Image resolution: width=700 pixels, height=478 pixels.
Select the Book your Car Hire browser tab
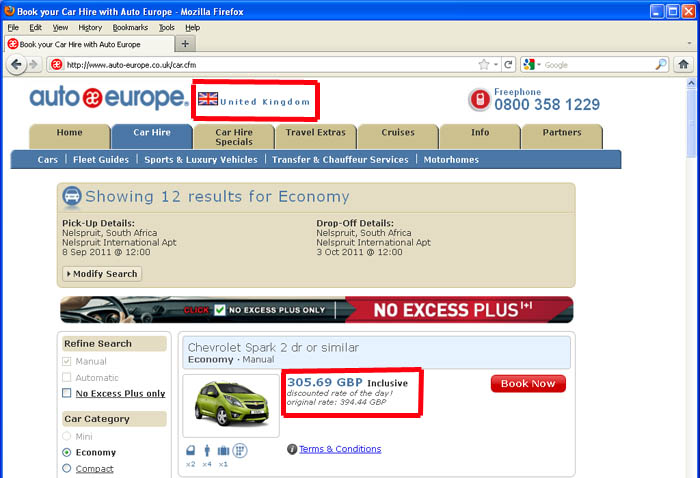(89, 44)
